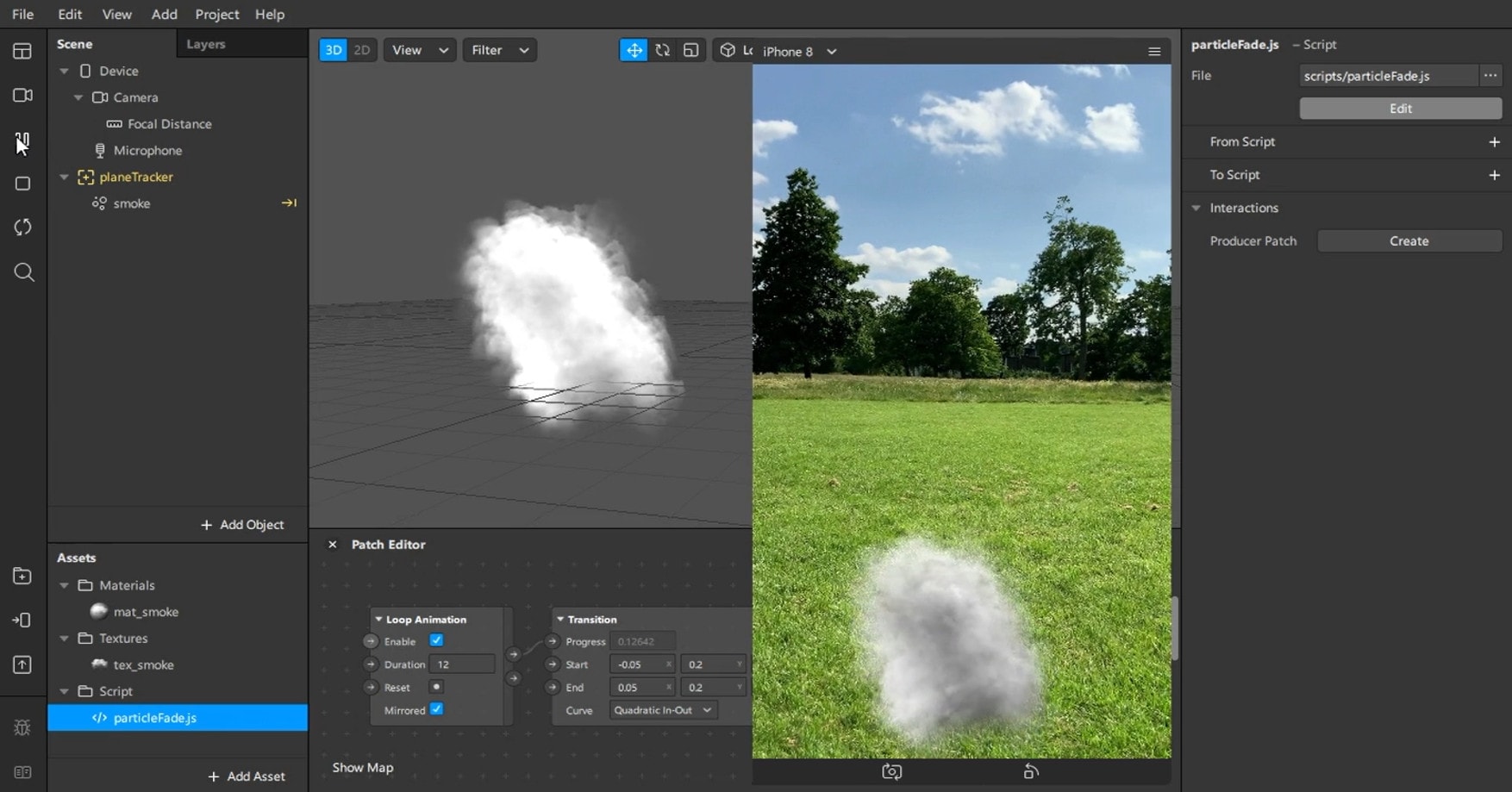Viewport: 1512px width, 792px height.
Task: Toggle the Loop Animation Enable checkbox
Action: [436, 640]
